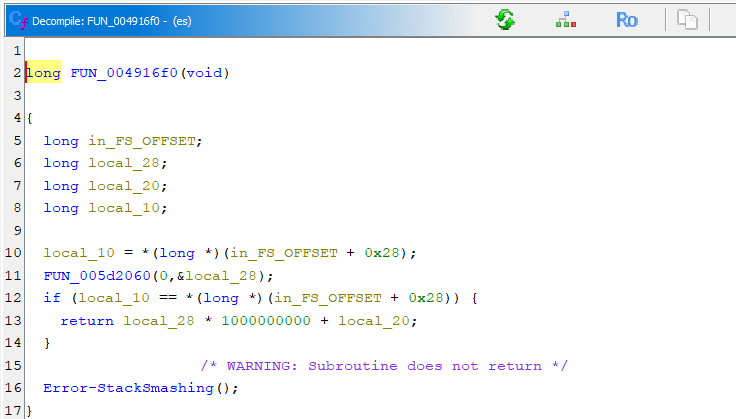Click the Decompile title bar text

click(112, 21)
